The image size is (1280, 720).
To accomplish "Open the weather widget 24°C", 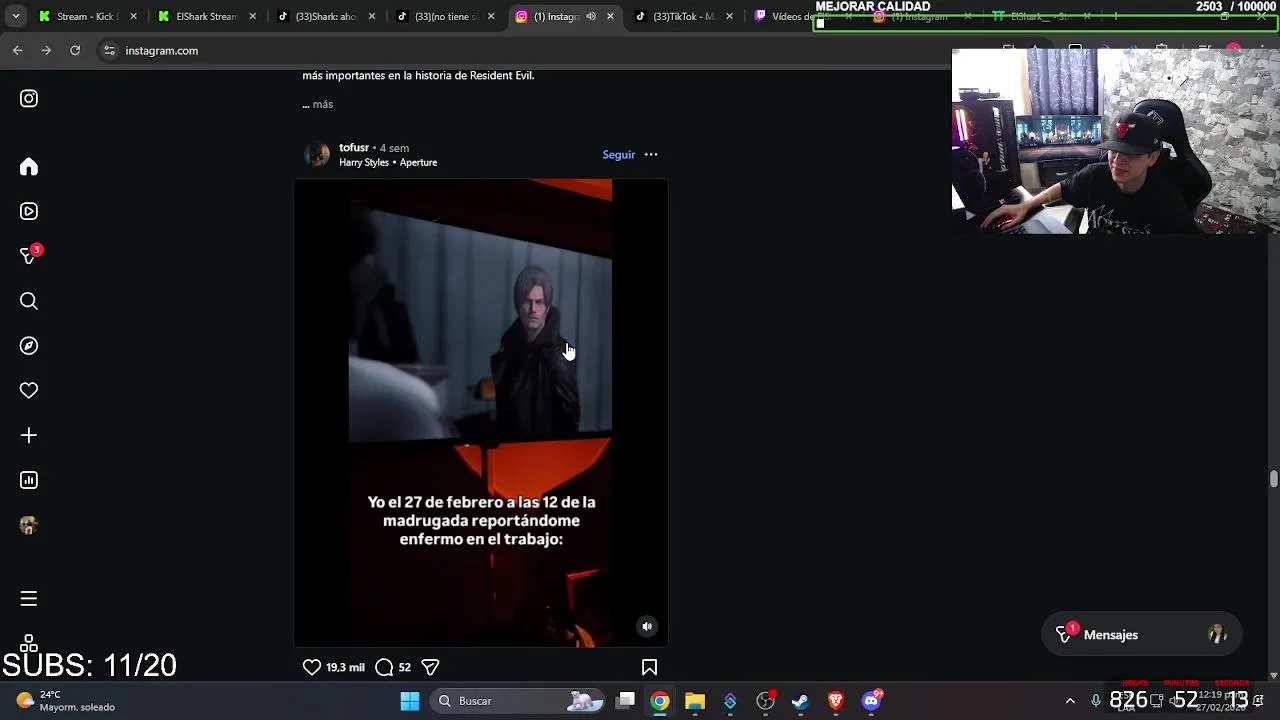I will tap(65, 701).
